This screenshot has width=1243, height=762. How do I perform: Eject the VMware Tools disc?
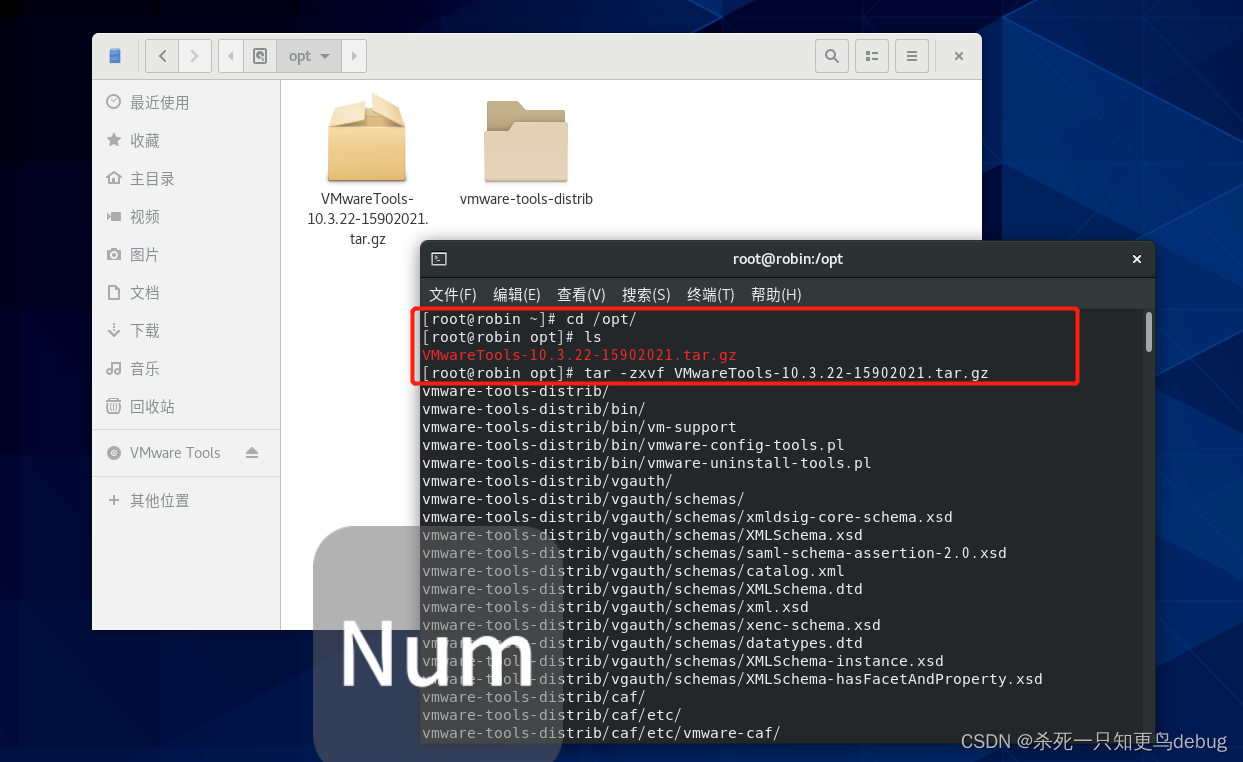[x=252, y=452]
